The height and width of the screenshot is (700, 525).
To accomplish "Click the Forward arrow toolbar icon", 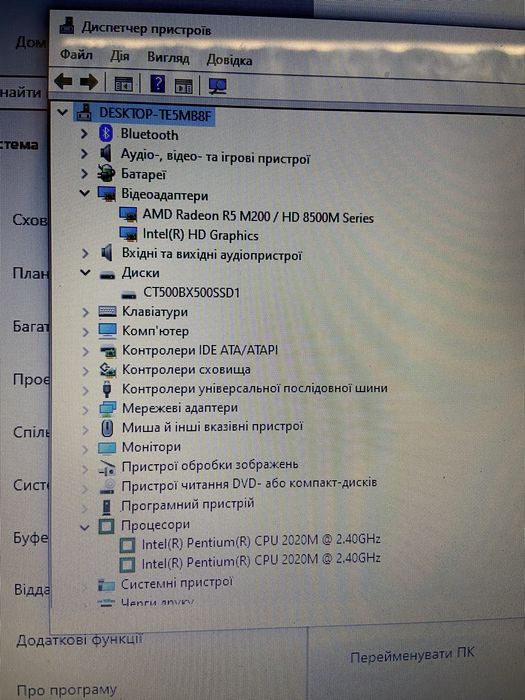I will [88, 82].
